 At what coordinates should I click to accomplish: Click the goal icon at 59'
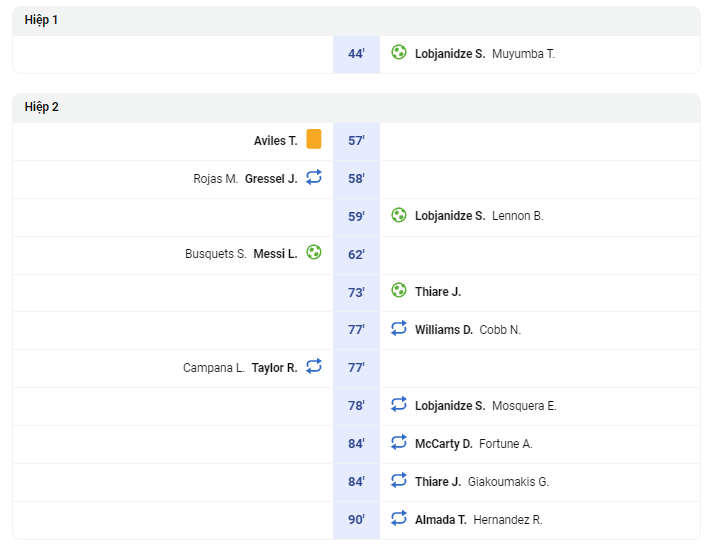[x=398, y=215]
